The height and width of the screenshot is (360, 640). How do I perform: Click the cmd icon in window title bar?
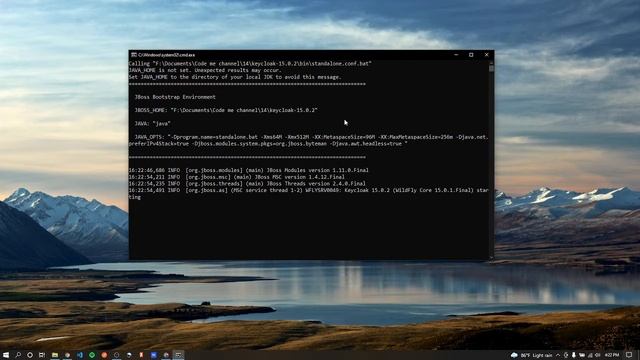[133, 55]
